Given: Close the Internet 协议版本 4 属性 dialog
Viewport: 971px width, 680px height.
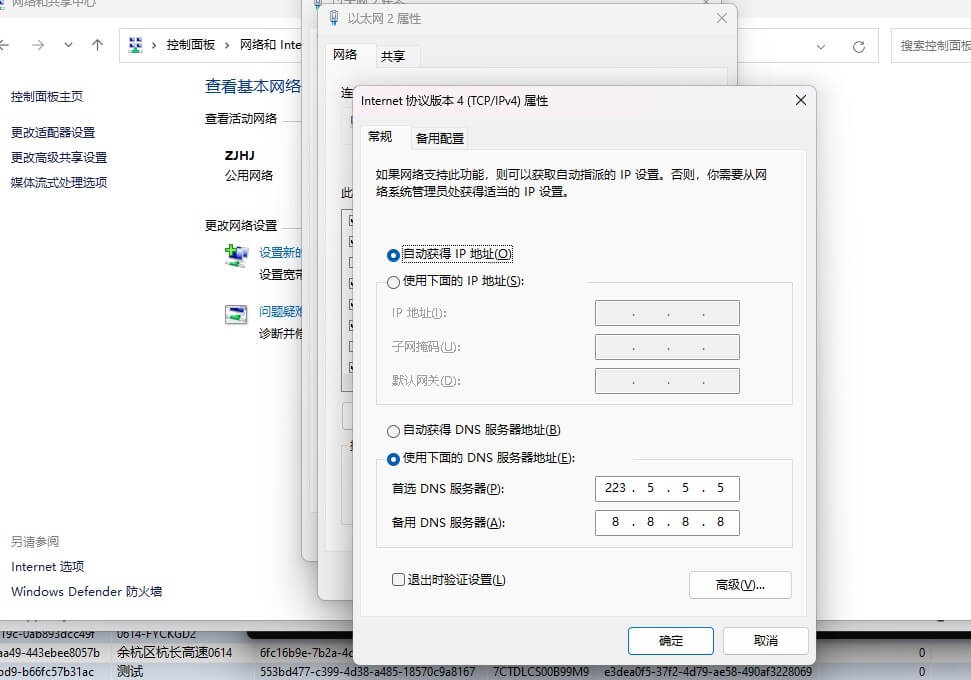Looking at the screenshot, I should pyautogui.click(x=800, y=101).
